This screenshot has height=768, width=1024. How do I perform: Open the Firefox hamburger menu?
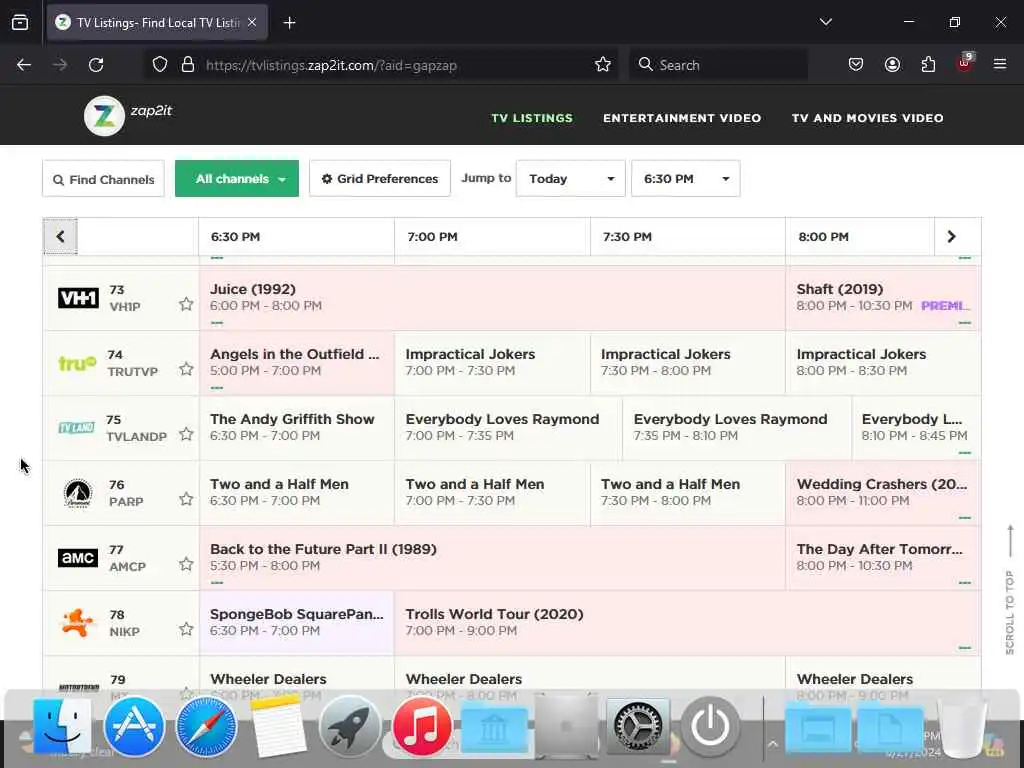[1000, 65]
